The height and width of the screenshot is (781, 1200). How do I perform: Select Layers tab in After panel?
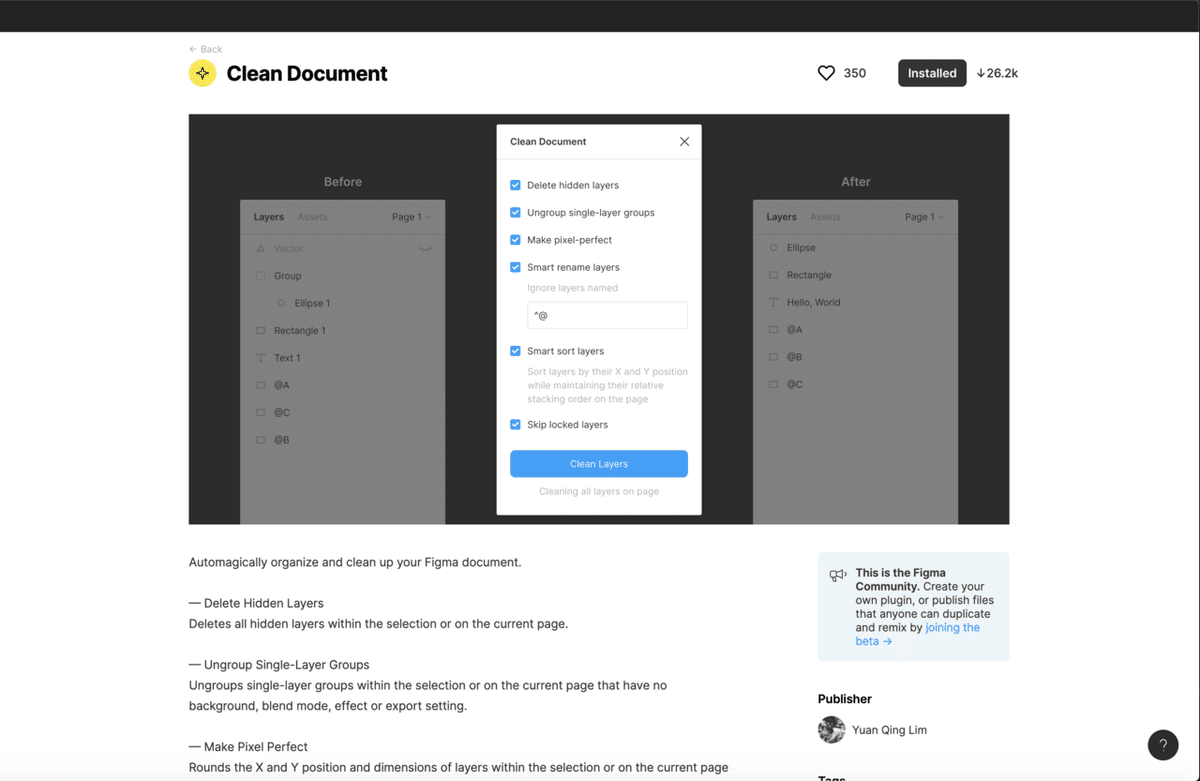[782, 217]
